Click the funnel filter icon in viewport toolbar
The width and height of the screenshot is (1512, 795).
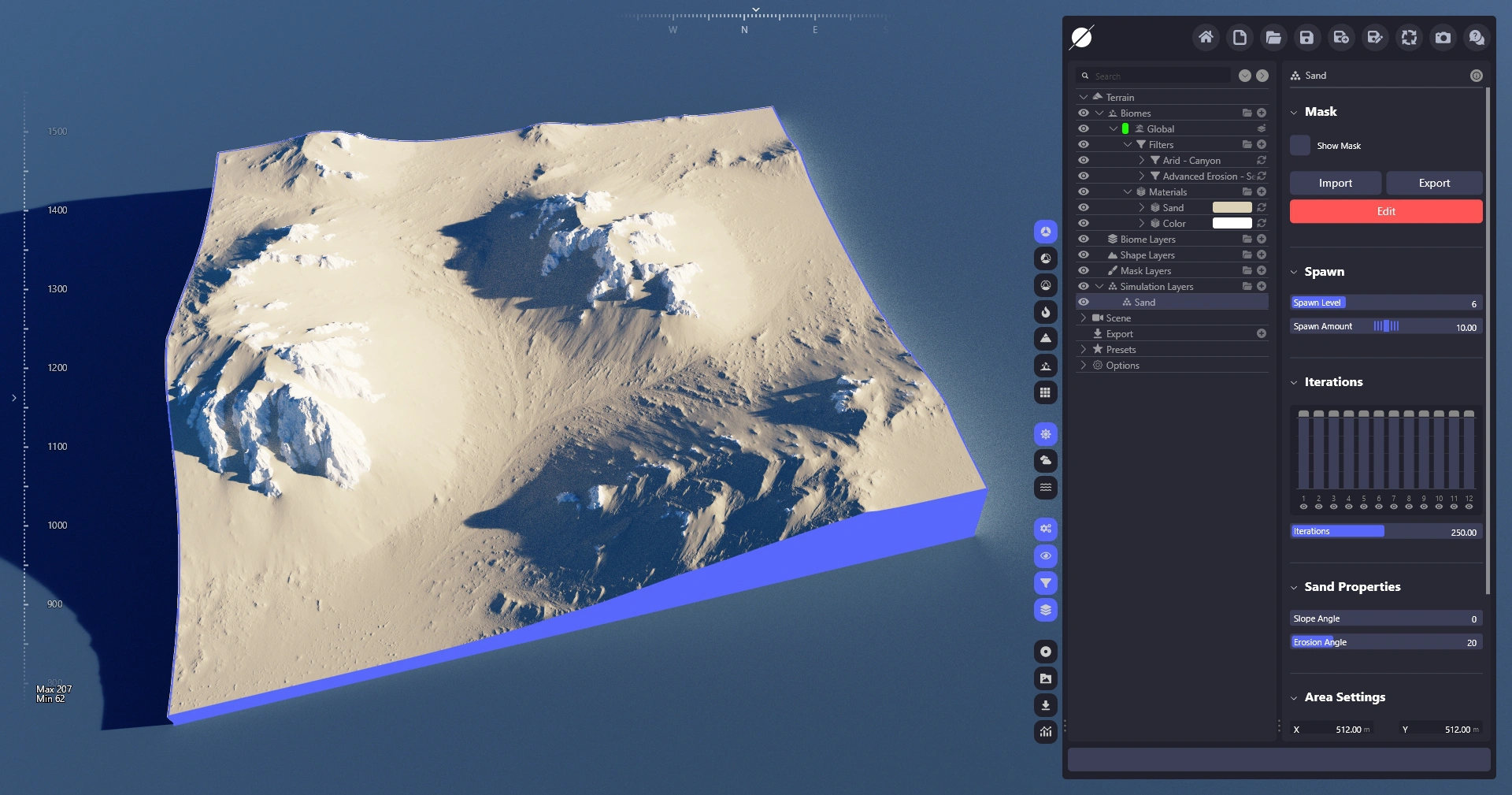1046,583
